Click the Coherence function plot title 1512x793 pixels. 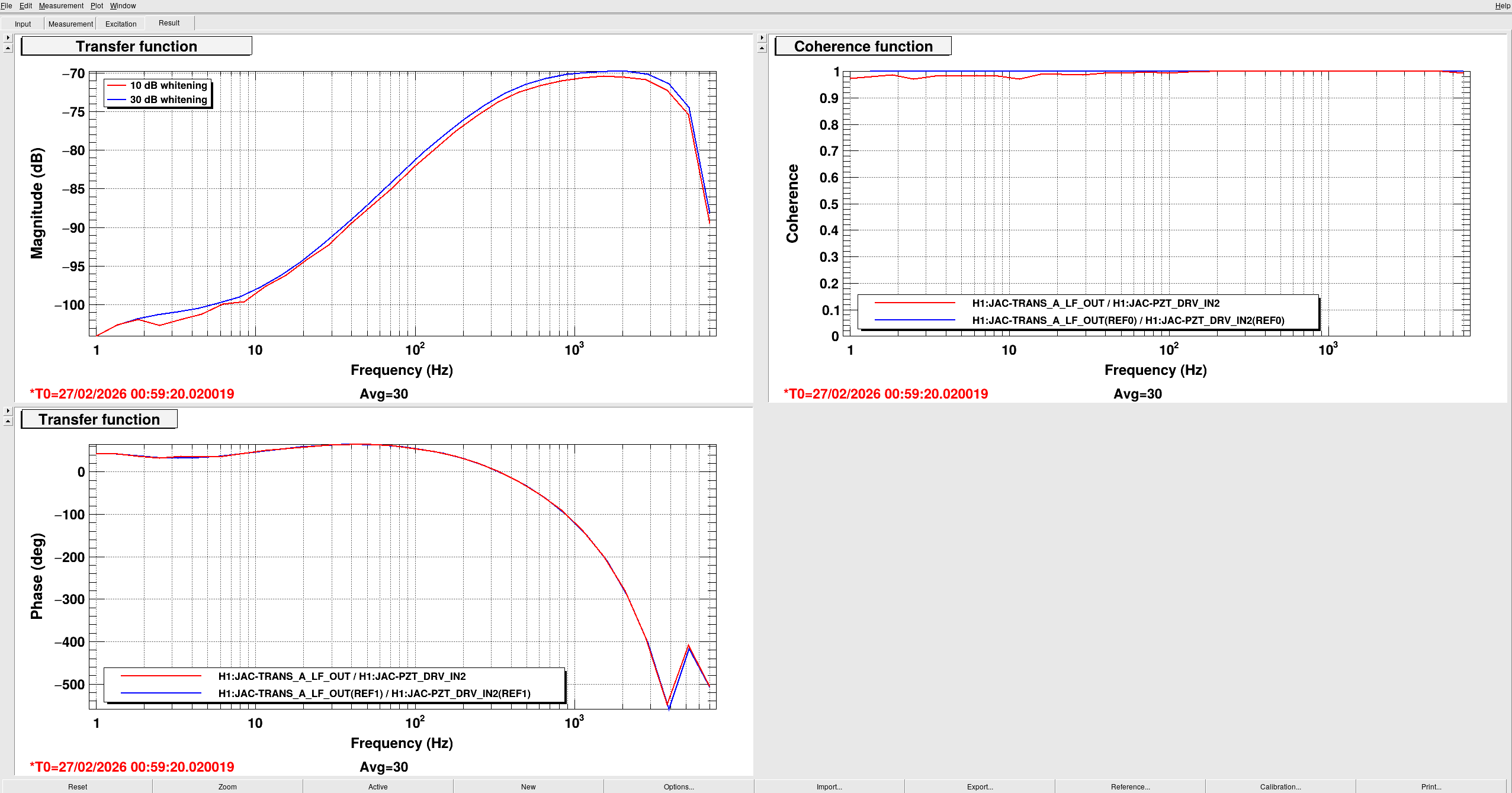pos(863,46)
